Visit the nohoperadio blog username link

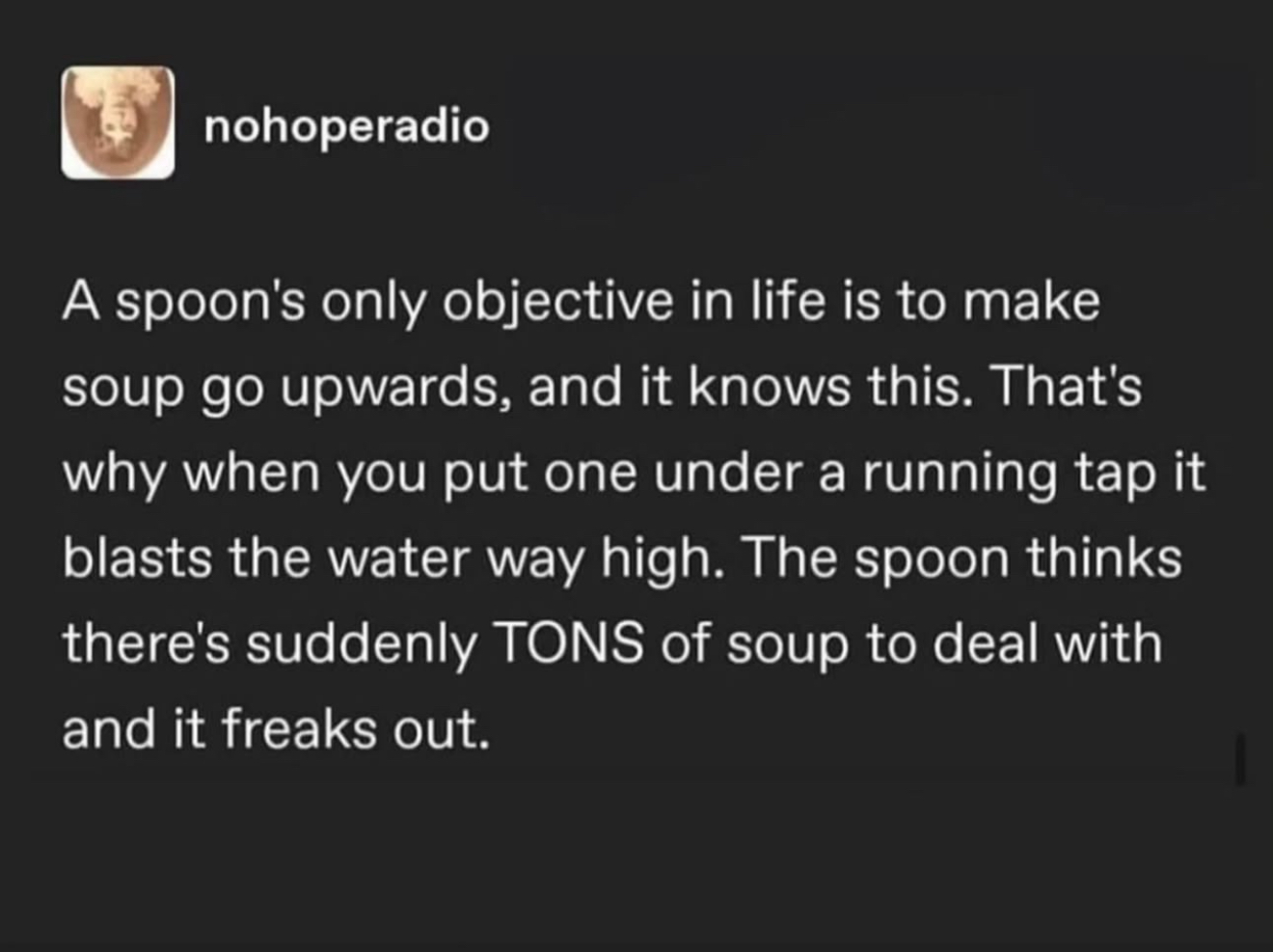click(x=347, y=126)
